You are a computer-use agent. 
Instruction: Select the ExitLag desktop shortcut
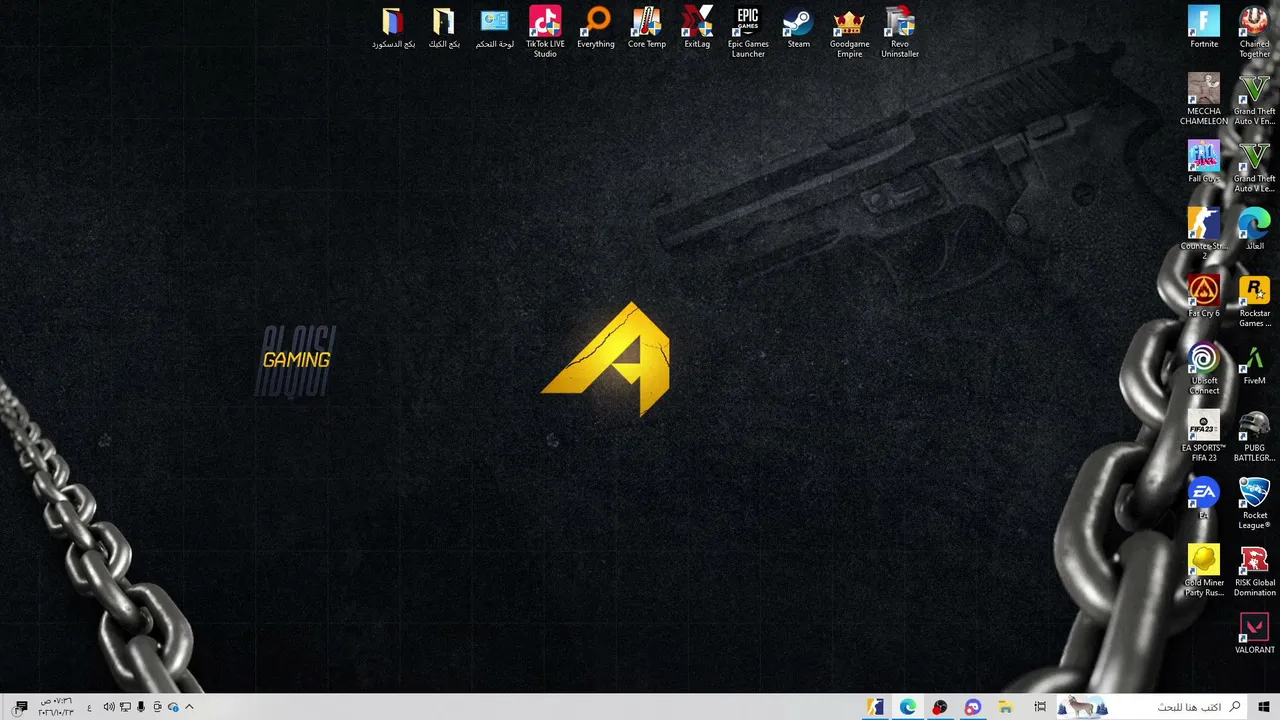click(x=697, y=28)
